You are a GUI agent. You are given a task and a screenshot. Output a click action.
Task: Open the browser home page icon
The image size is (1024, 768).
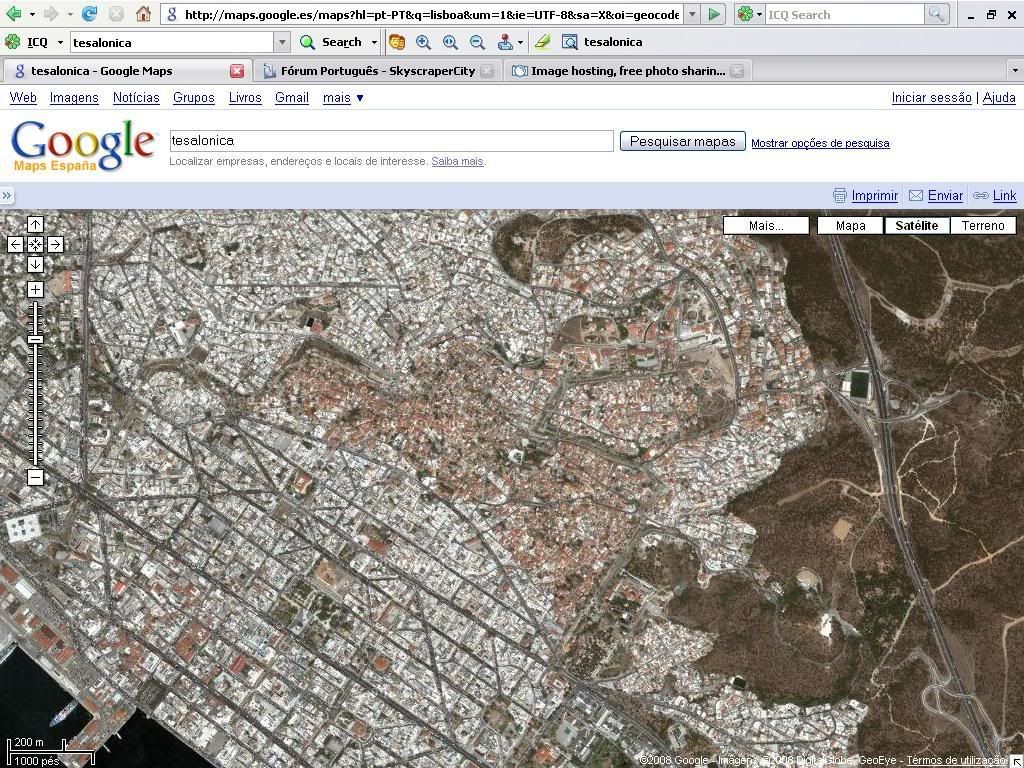coord(143,14)
